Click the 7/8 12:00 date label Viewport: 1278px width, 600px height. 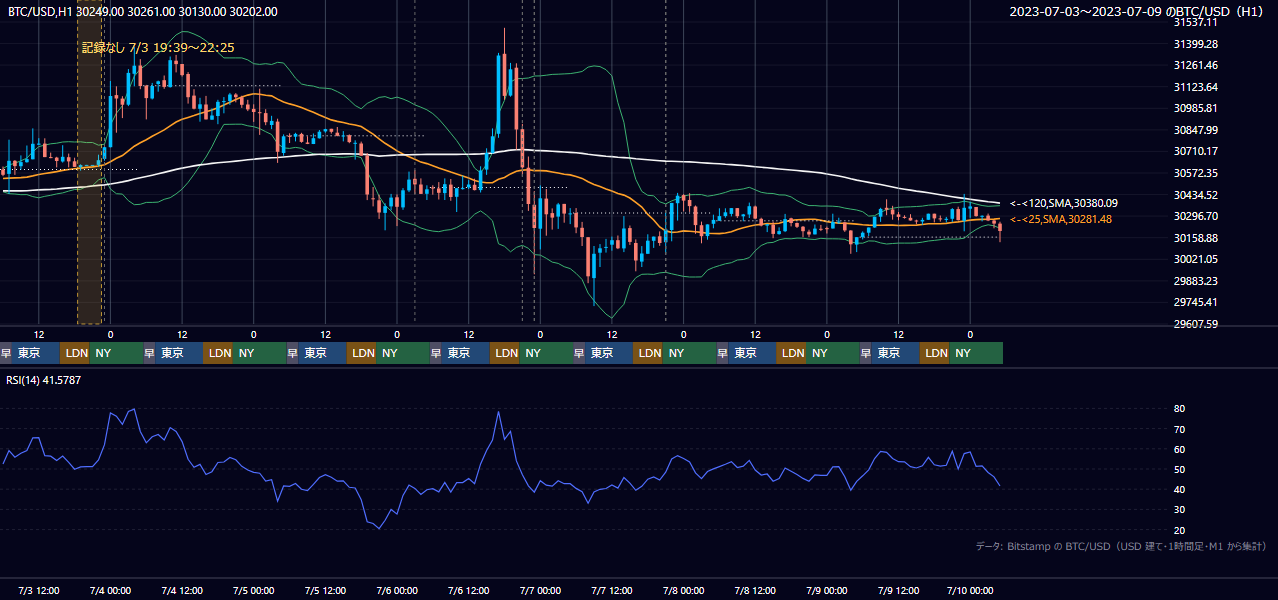(x=755, y=590)
